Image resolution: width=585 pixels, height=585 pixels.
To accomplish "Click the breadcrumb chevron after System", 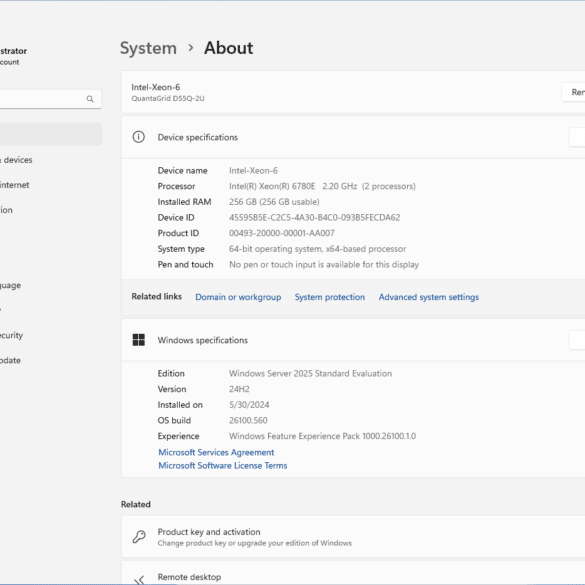I will (x=191, y=48).
